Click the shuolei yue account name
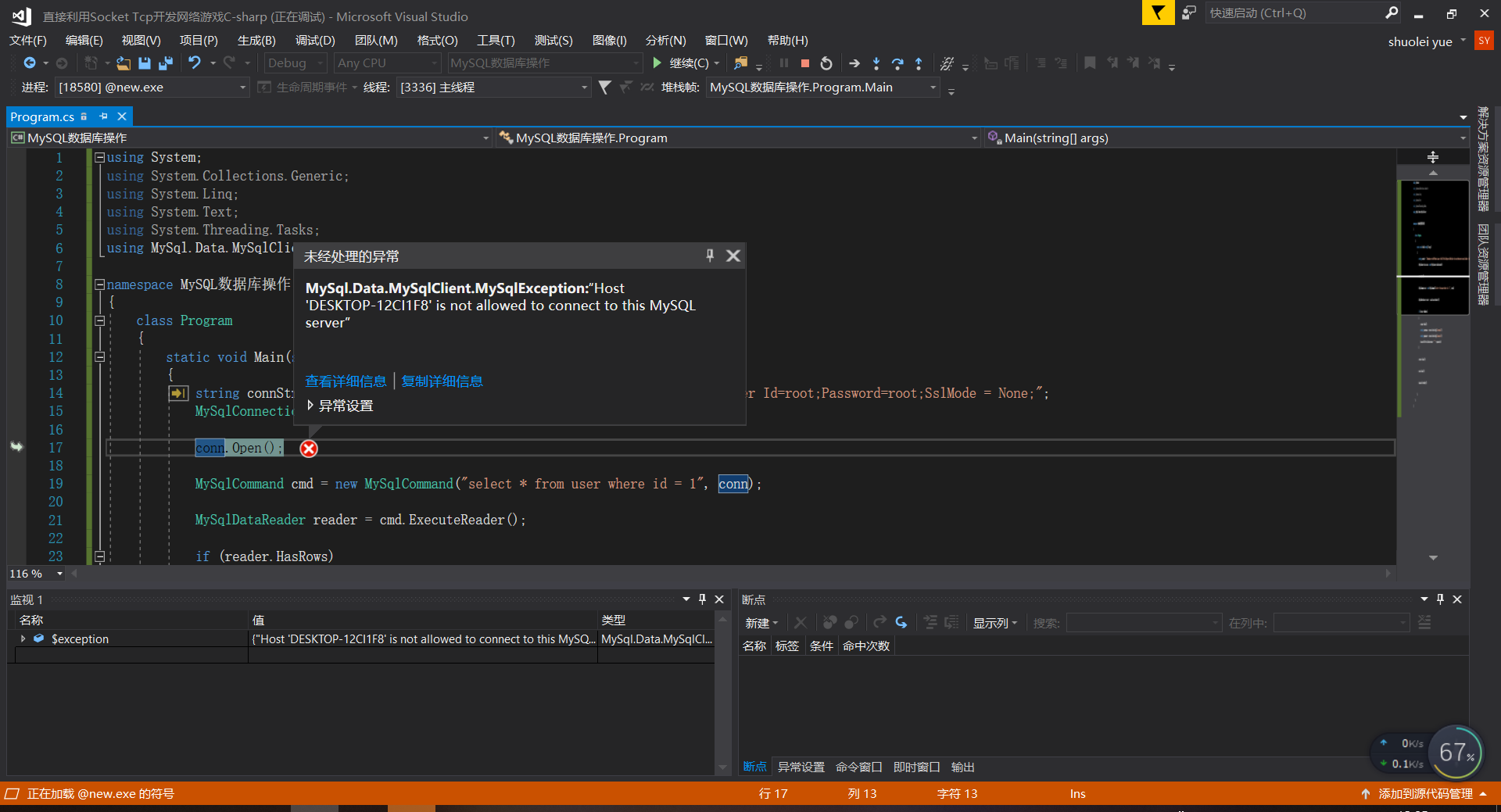1501x812 pixels. point(1420,42)
